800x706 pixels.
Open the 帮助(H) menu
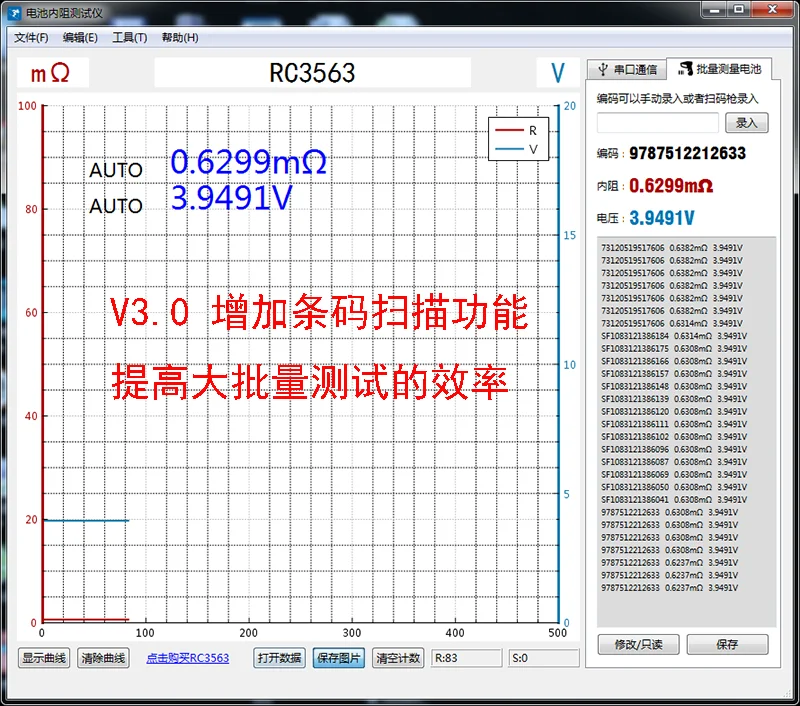coord(180,38)
